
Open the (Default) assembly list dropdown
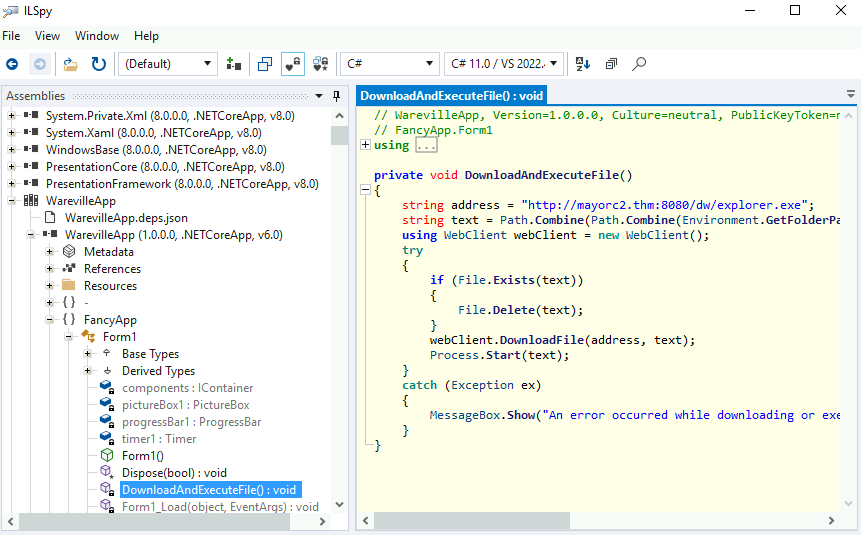(x=168, y=64)
